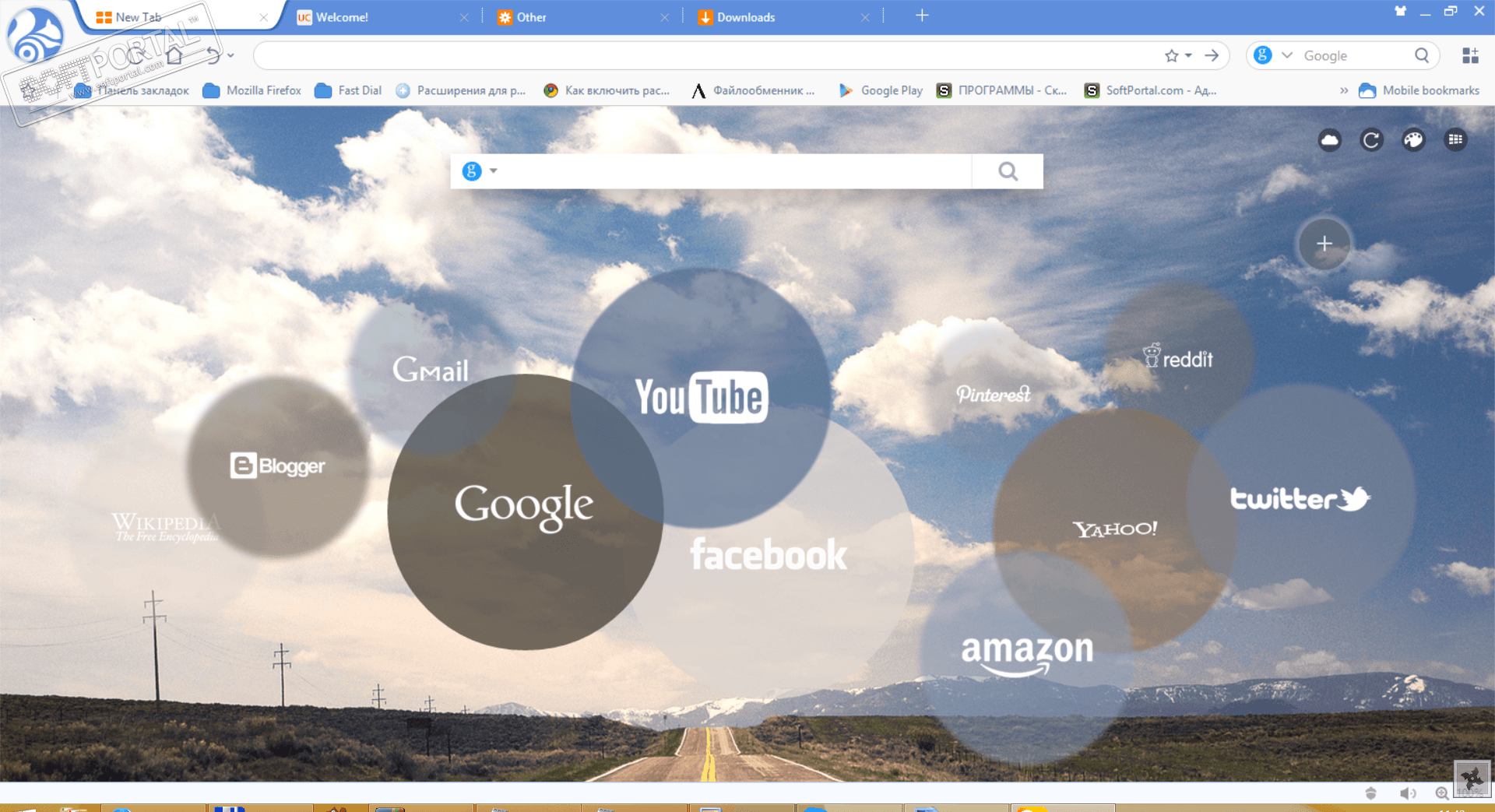This screenshot has width=1495, height=812.
Task: Click the page search engine selector icon
Action: [472, 171]
